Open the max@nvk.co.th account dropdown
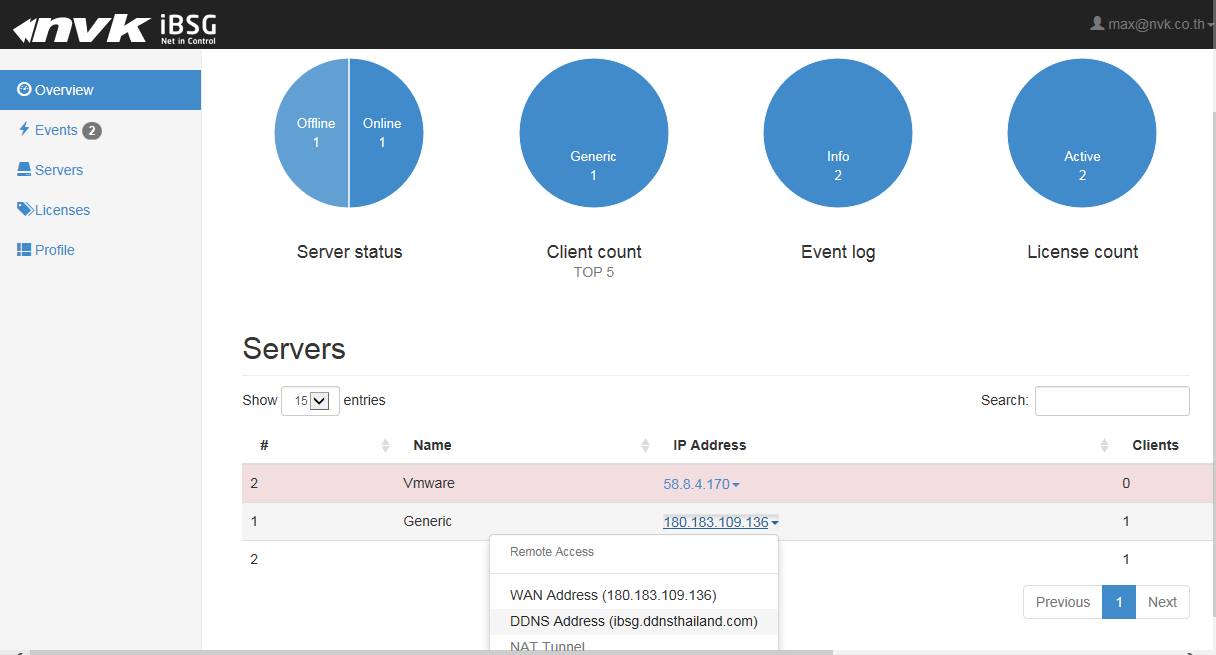1216x655 pixels. click(1152, 24)
